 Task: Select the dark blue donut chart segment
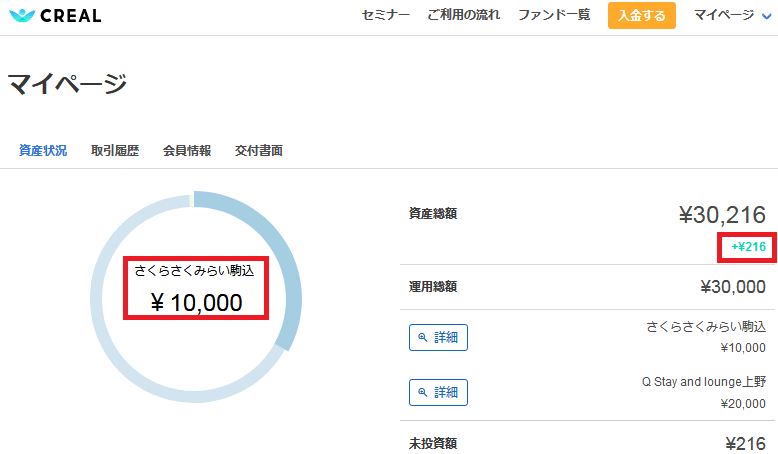280,248
